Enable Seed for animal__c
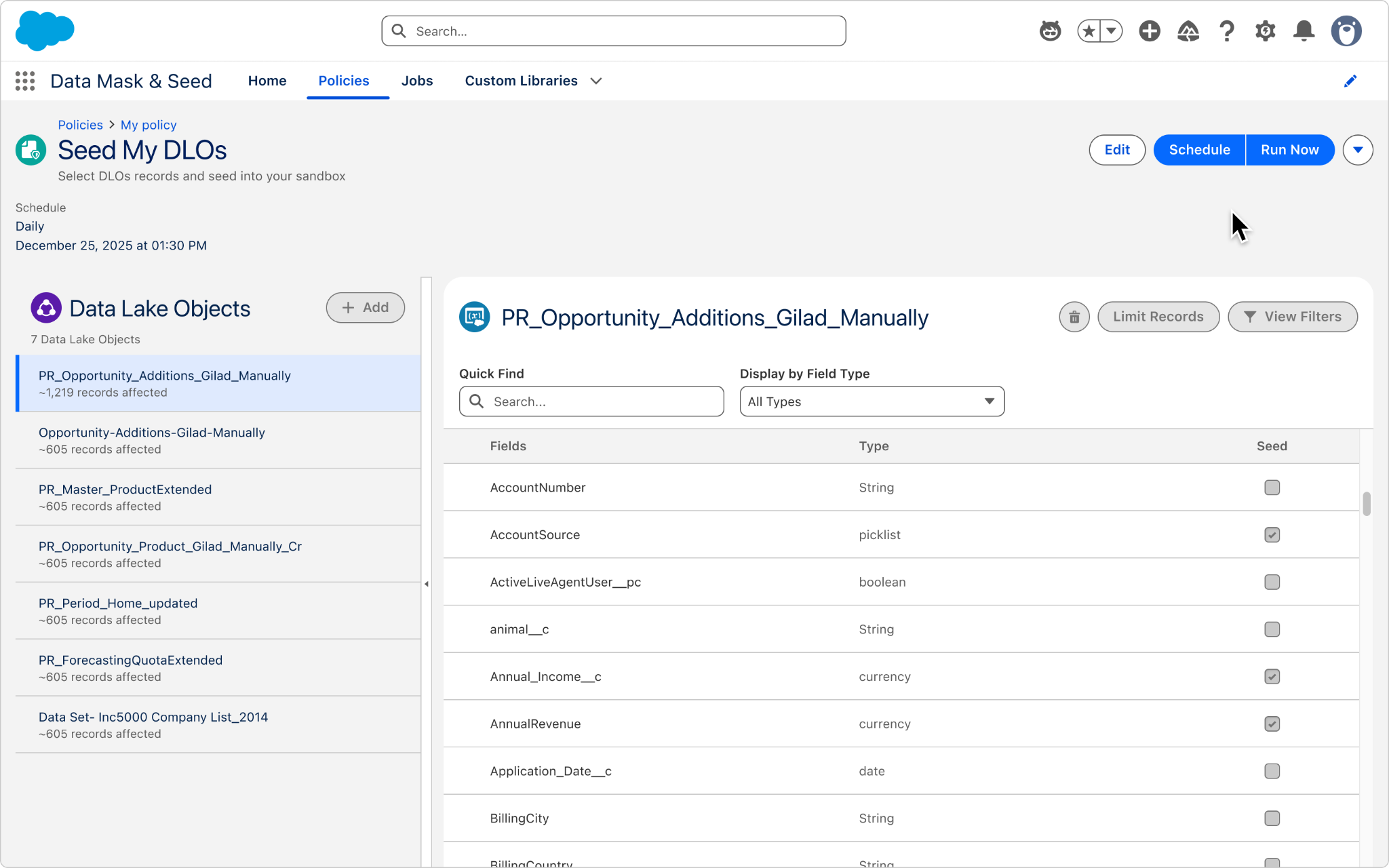Viewport: 1389px width, 868px height. pyautogui.click(x=1272, y=629)
